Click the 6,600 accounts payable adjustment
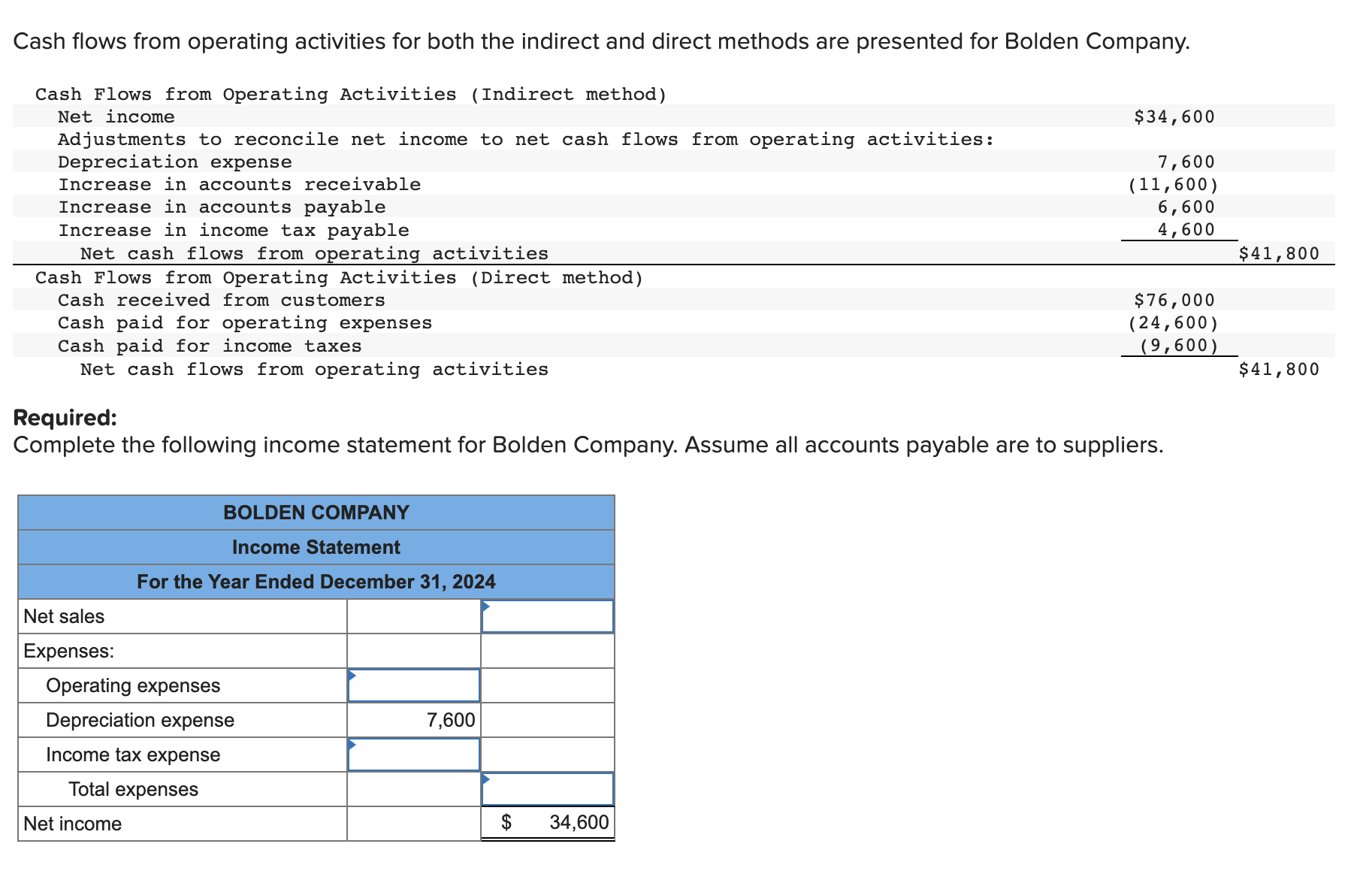Image resolution: width=1372 pixels, height=874 pixels. tap(1186, 207)
